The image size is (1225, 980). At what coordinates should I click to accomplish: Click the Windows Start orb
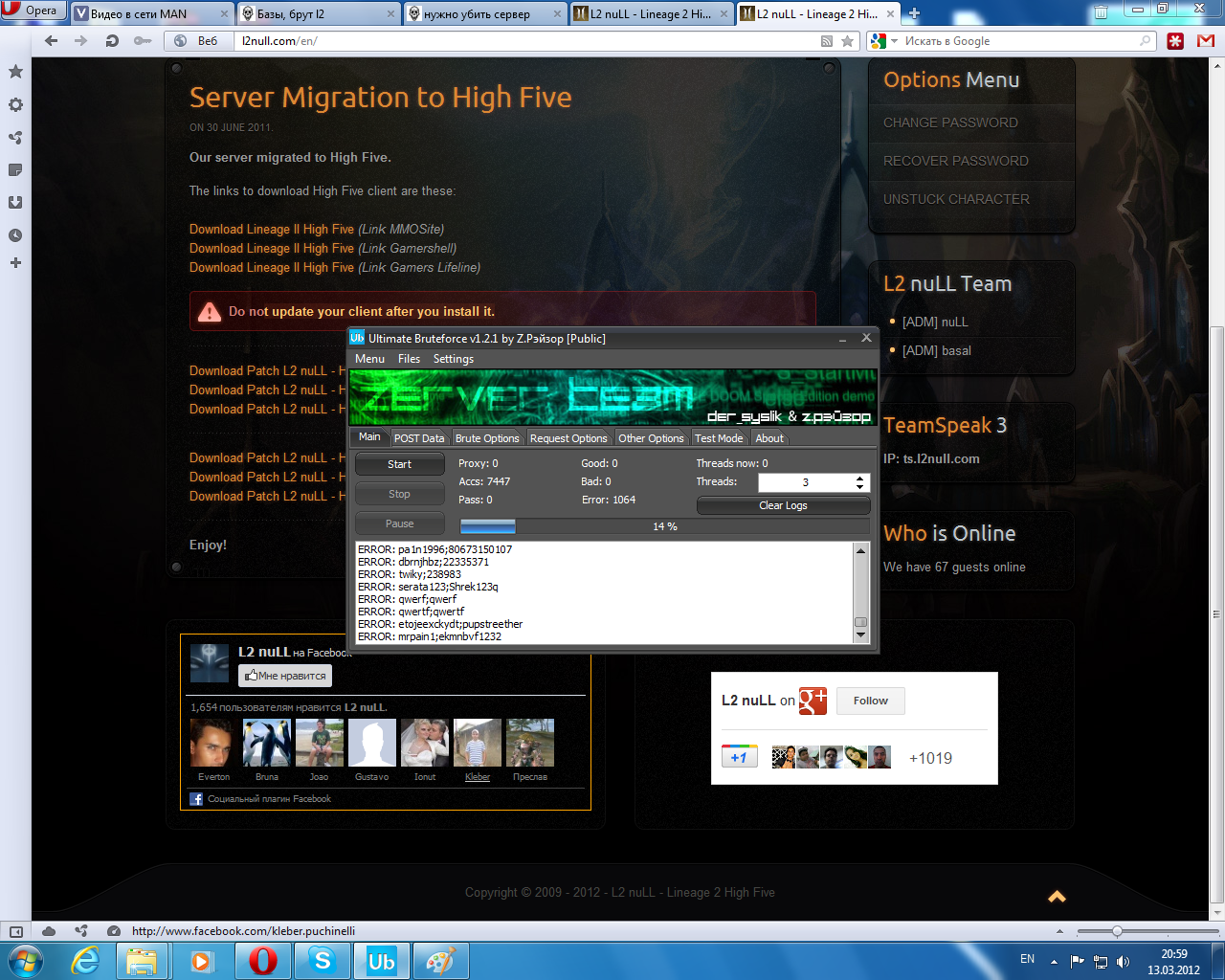pos(25,961)
